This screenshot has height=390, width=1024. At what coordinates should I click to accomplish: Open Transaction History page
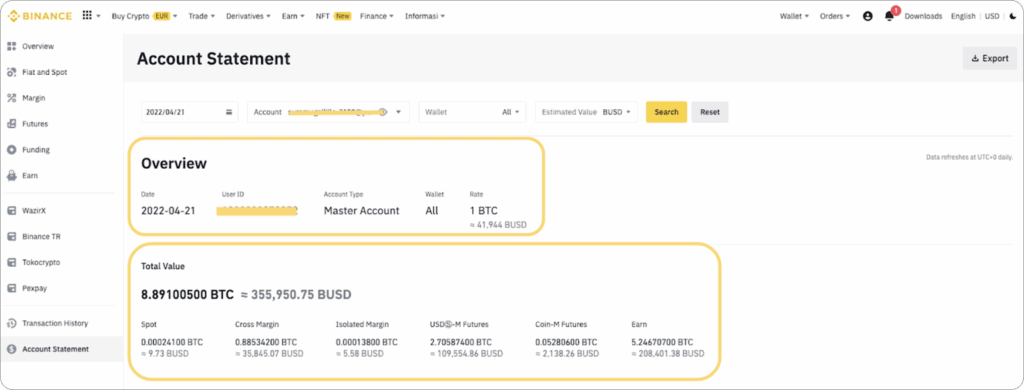tap(55, 323)
